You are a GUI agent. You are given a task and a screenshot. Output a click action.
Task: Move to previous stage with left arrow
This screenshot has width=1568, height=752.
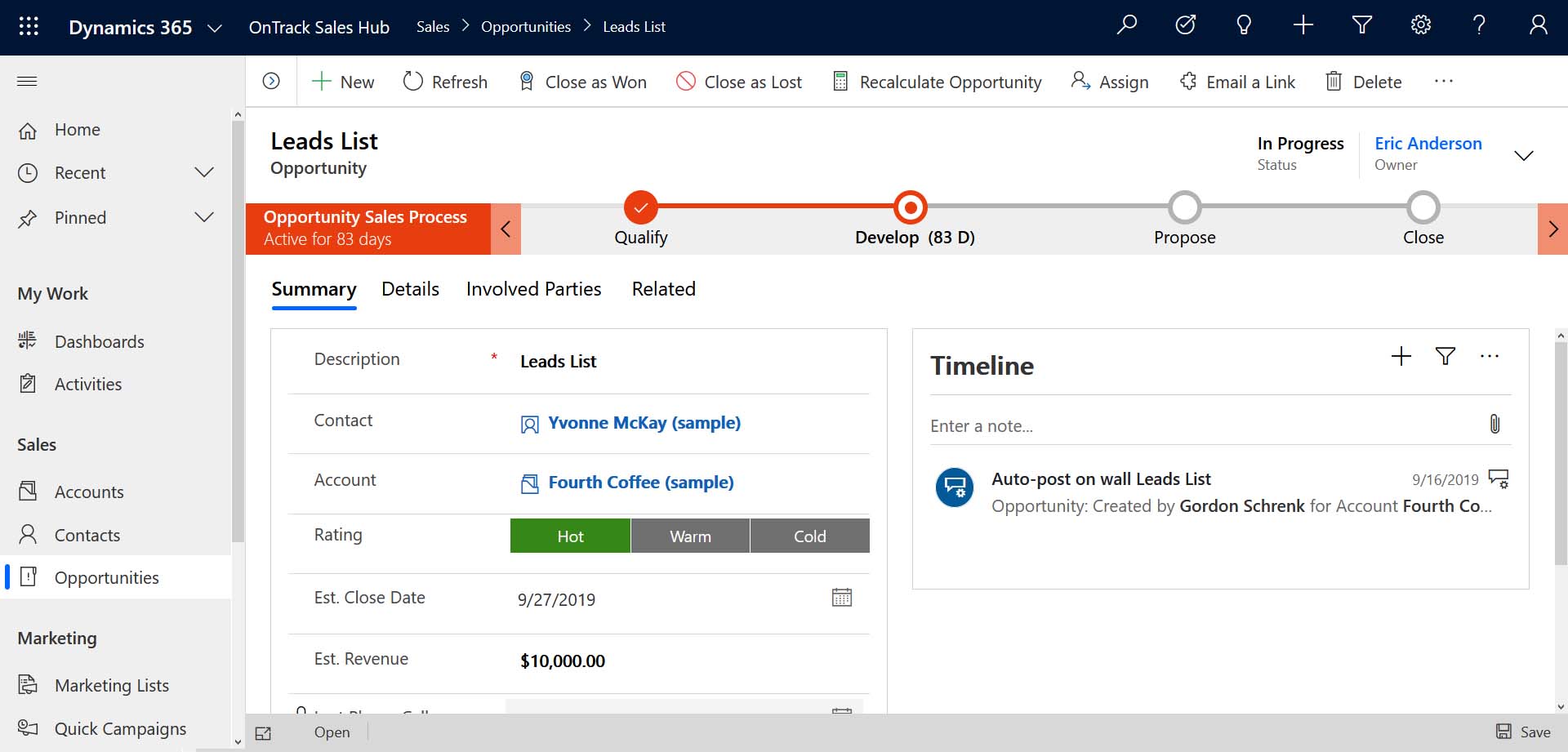click(x=506, y=229)
